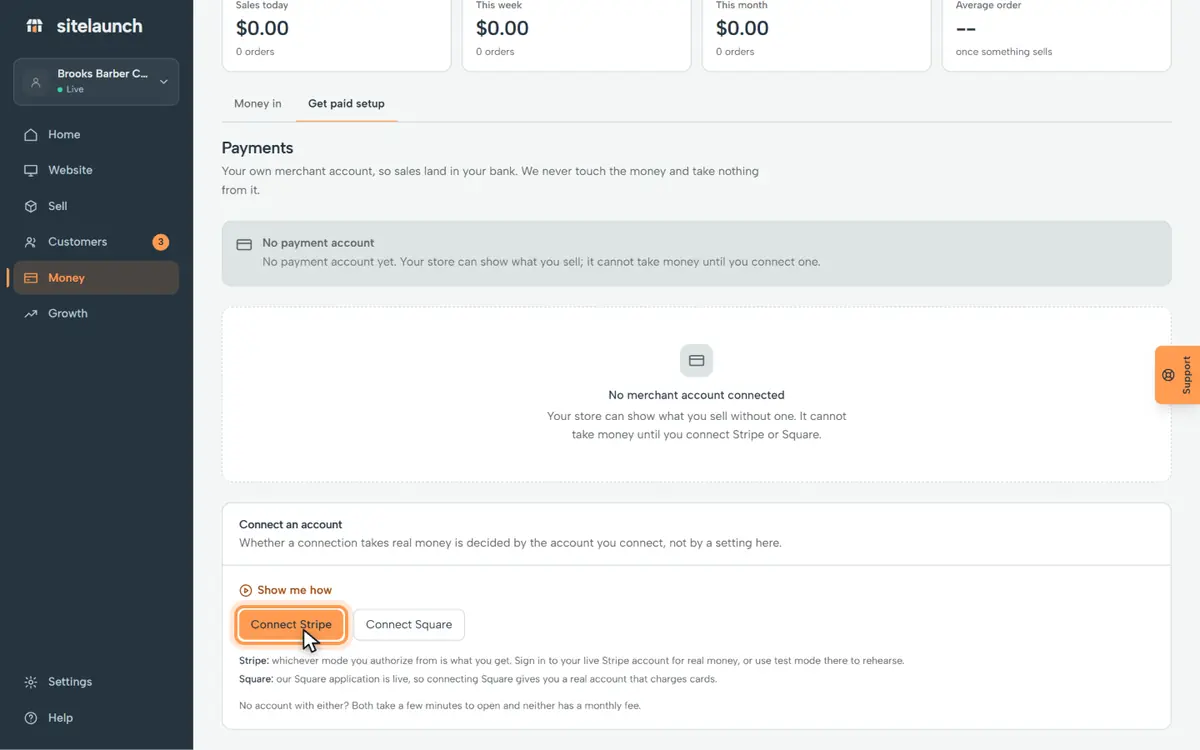This screenshot has height=750, width=1200.
Task: Click the play icon beside Show me how
Action: (246, 590)
